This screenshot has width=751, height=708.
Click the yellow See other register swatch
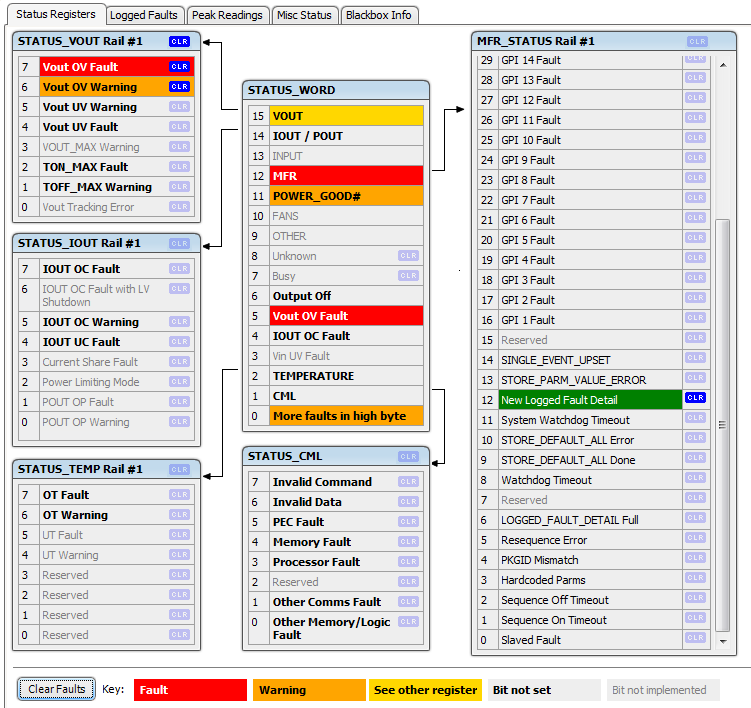[x=425, y=690]
